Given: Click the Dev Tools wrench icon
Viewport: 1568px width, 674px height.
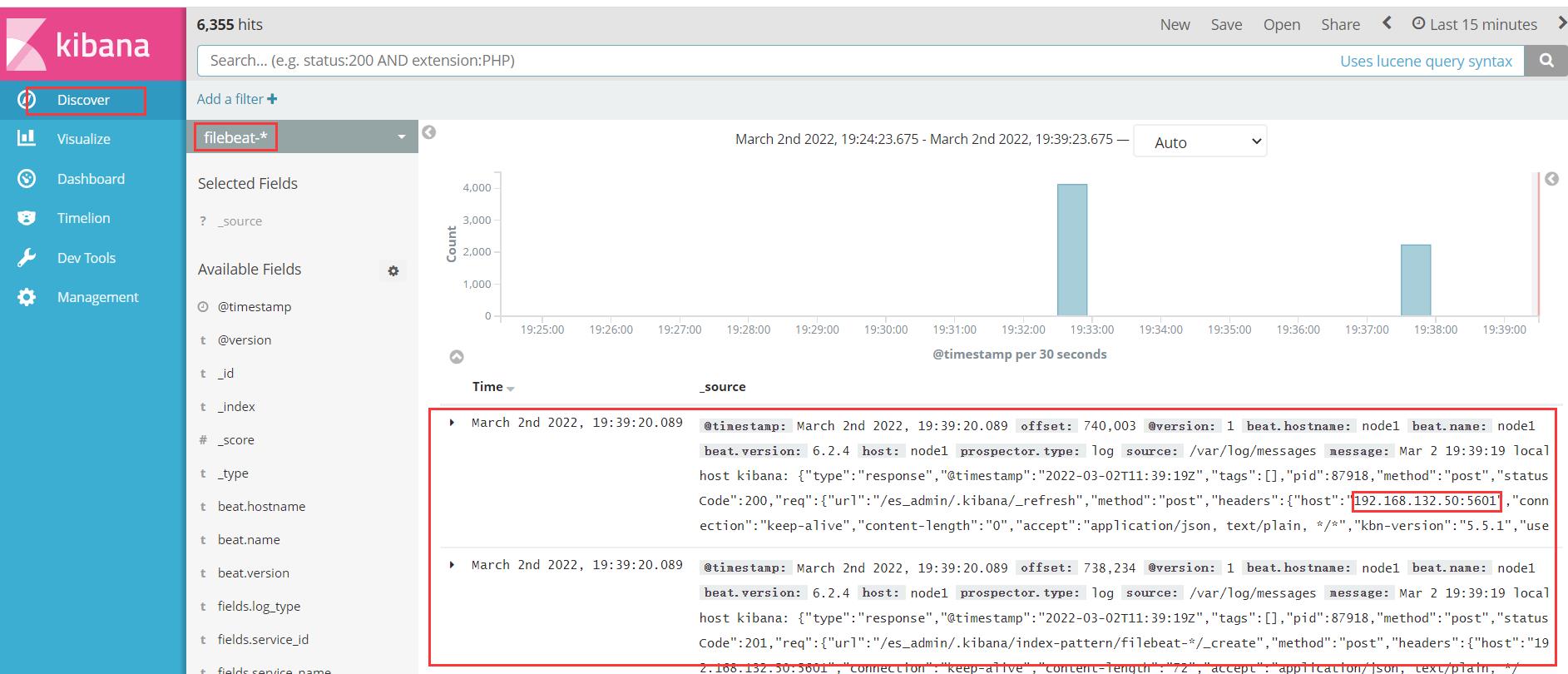Looking at the screenshot, I should (27, 257).
